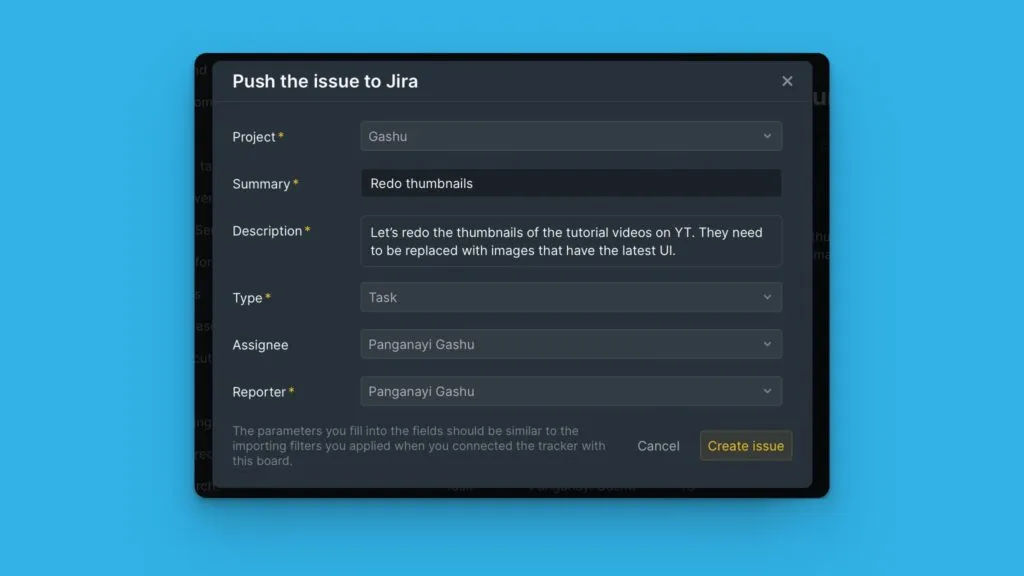Click the Reporter field label
This screenshot has width=1024, height=576.
[259, 392]
